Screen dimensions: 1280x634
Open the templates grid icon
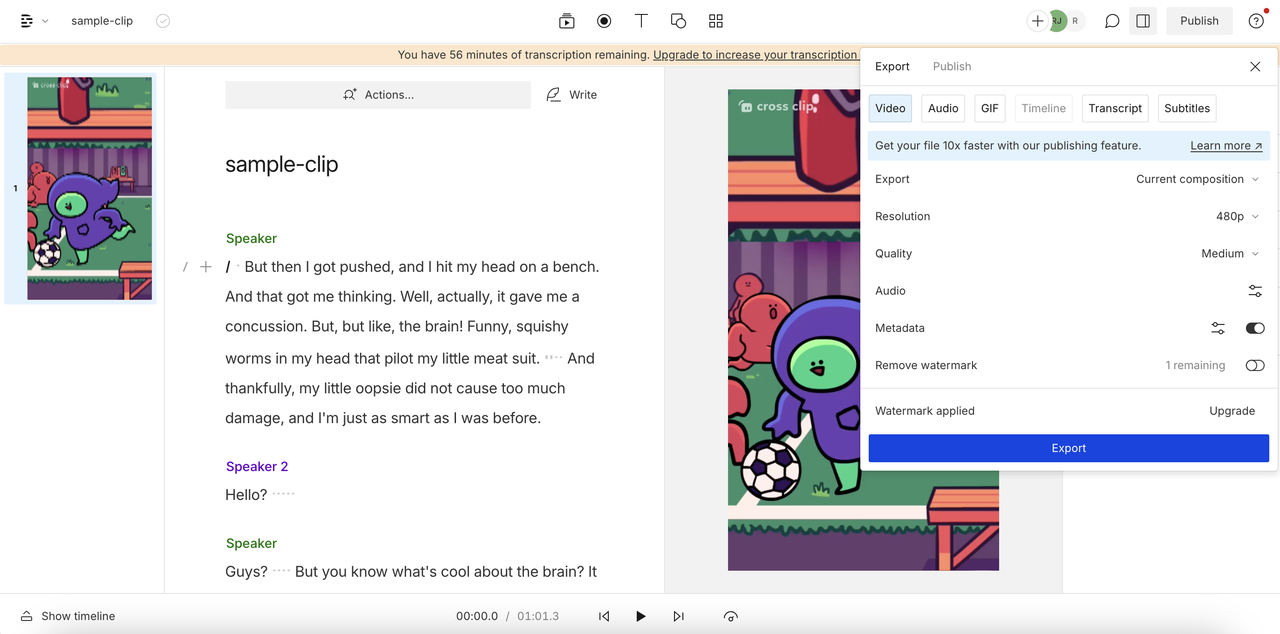[x=716, y=21]
